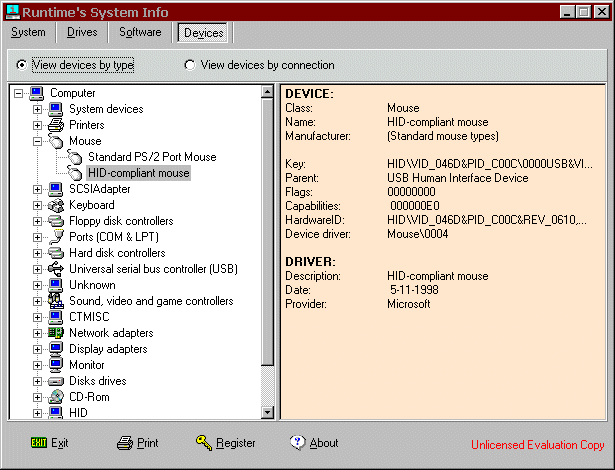Click the Ports (COM & LPT) icon
Screen dimensions: 615x470
click(56, 237)
